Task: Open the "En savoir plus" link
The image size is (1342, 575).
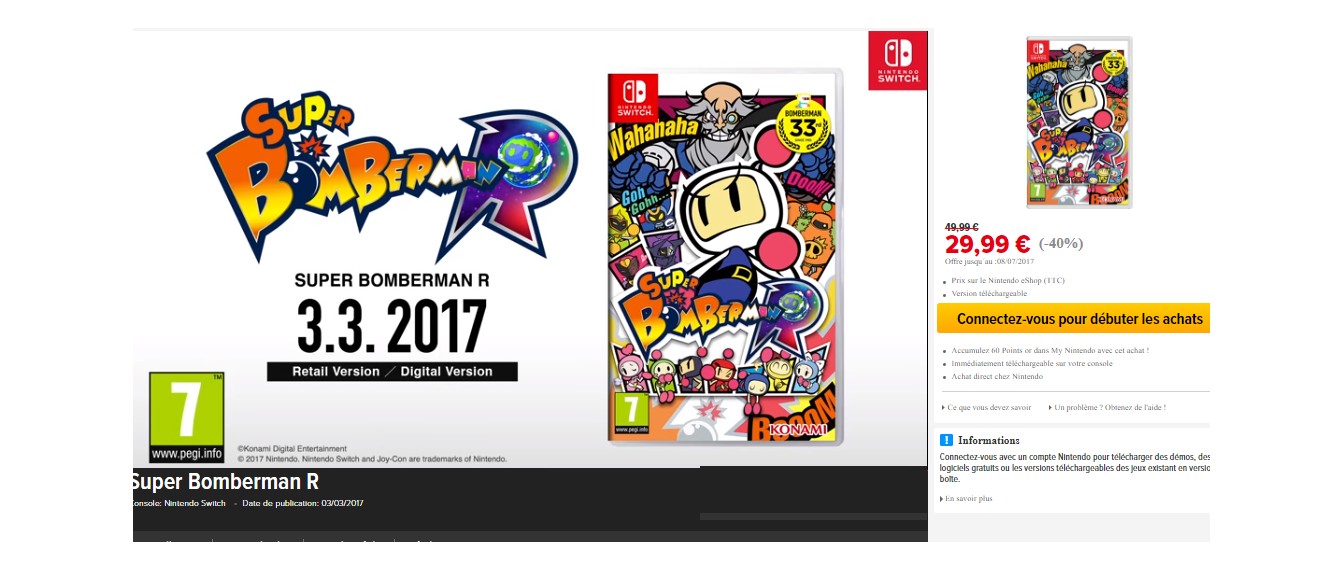Action: coord(966,498)
